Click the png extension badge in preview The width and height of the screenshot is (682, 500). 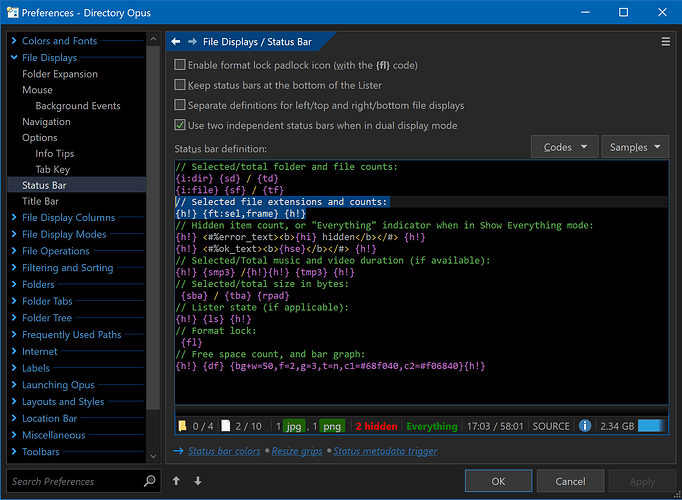332,427
